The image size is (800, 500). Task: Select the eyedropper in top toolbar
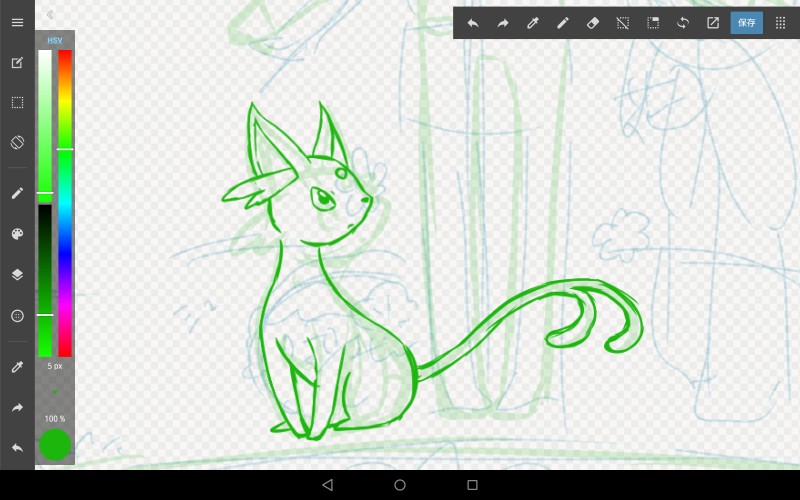tap(533, 23)
